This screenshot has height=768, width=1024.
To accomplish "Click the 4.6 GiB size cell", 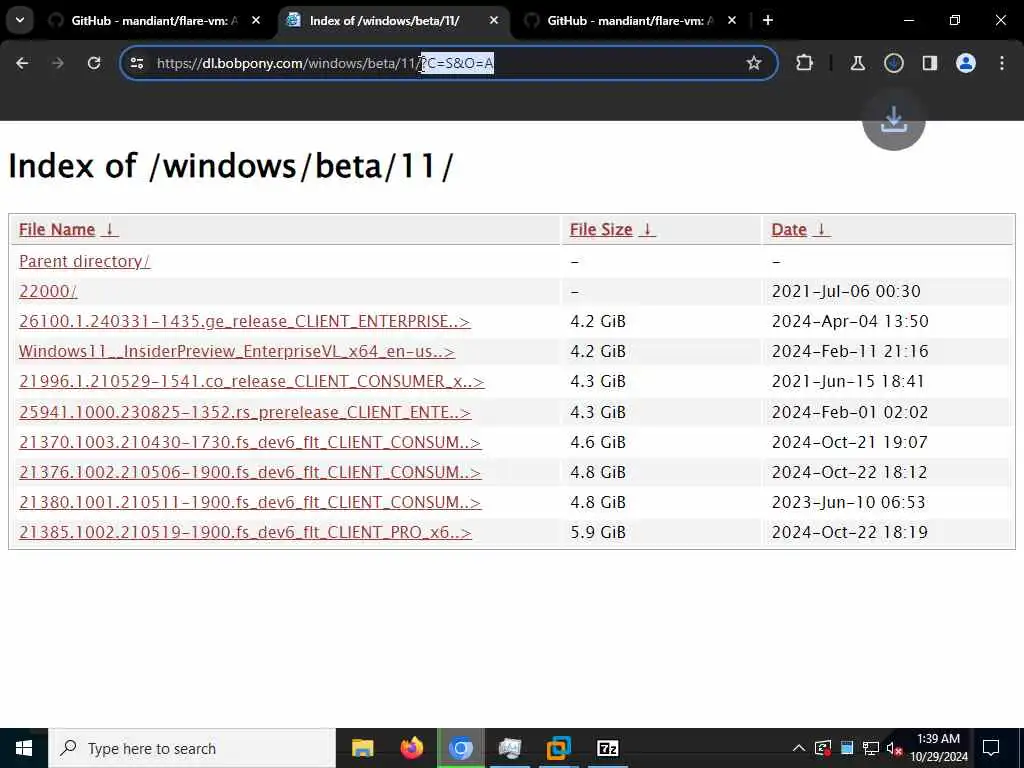I will click(598, 442).
